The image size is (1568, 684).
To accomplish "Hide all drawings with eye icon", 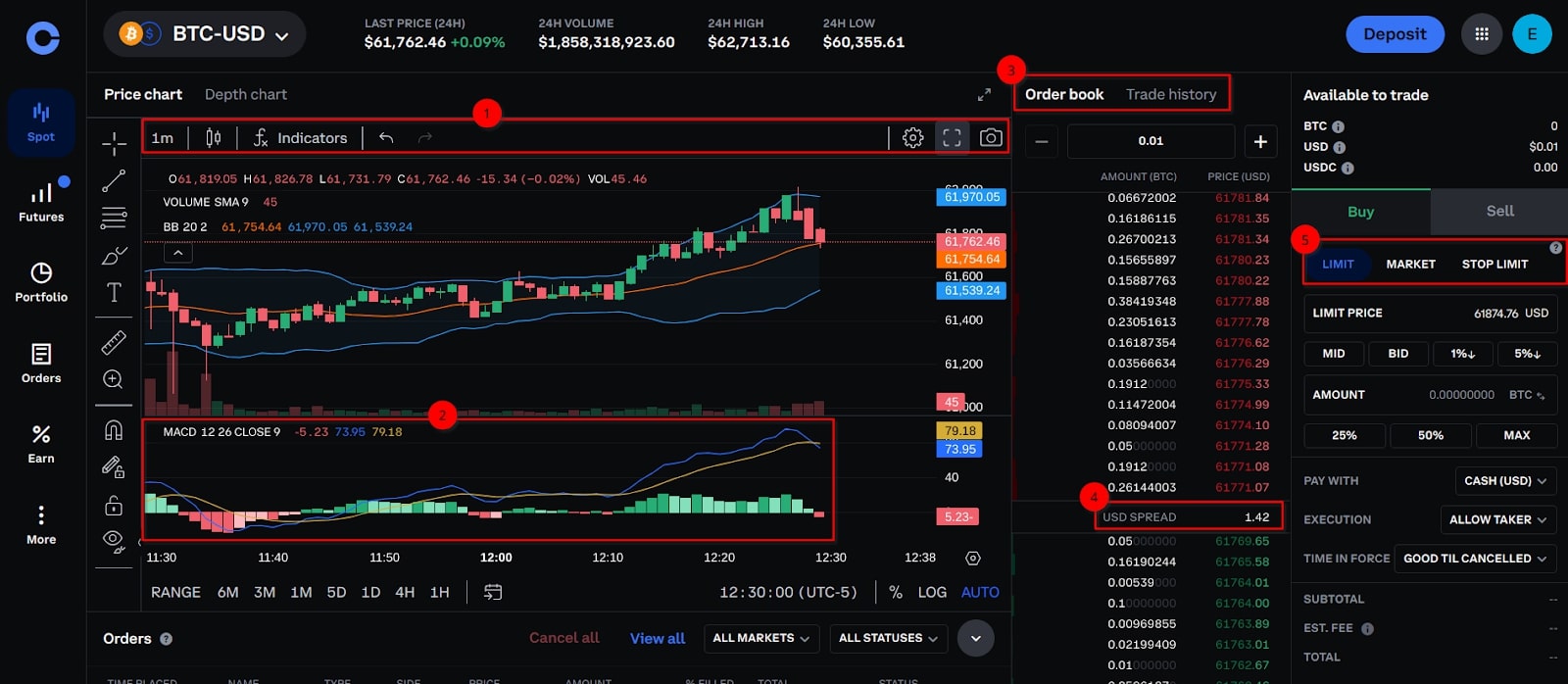I will [114, 540].
